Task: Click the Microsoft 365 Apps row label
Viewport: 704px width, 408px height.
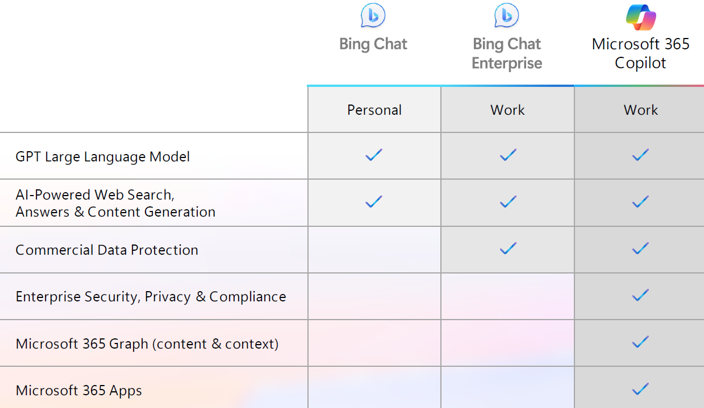Action: (x=79, y=390)
